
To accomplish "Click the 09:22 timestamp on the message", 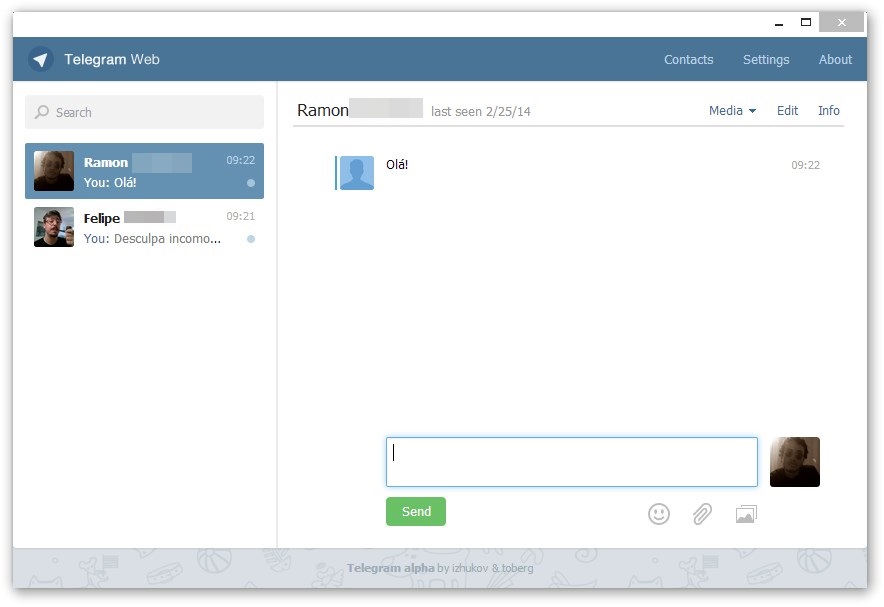I will pyautogui.click(x=805, y=165).
